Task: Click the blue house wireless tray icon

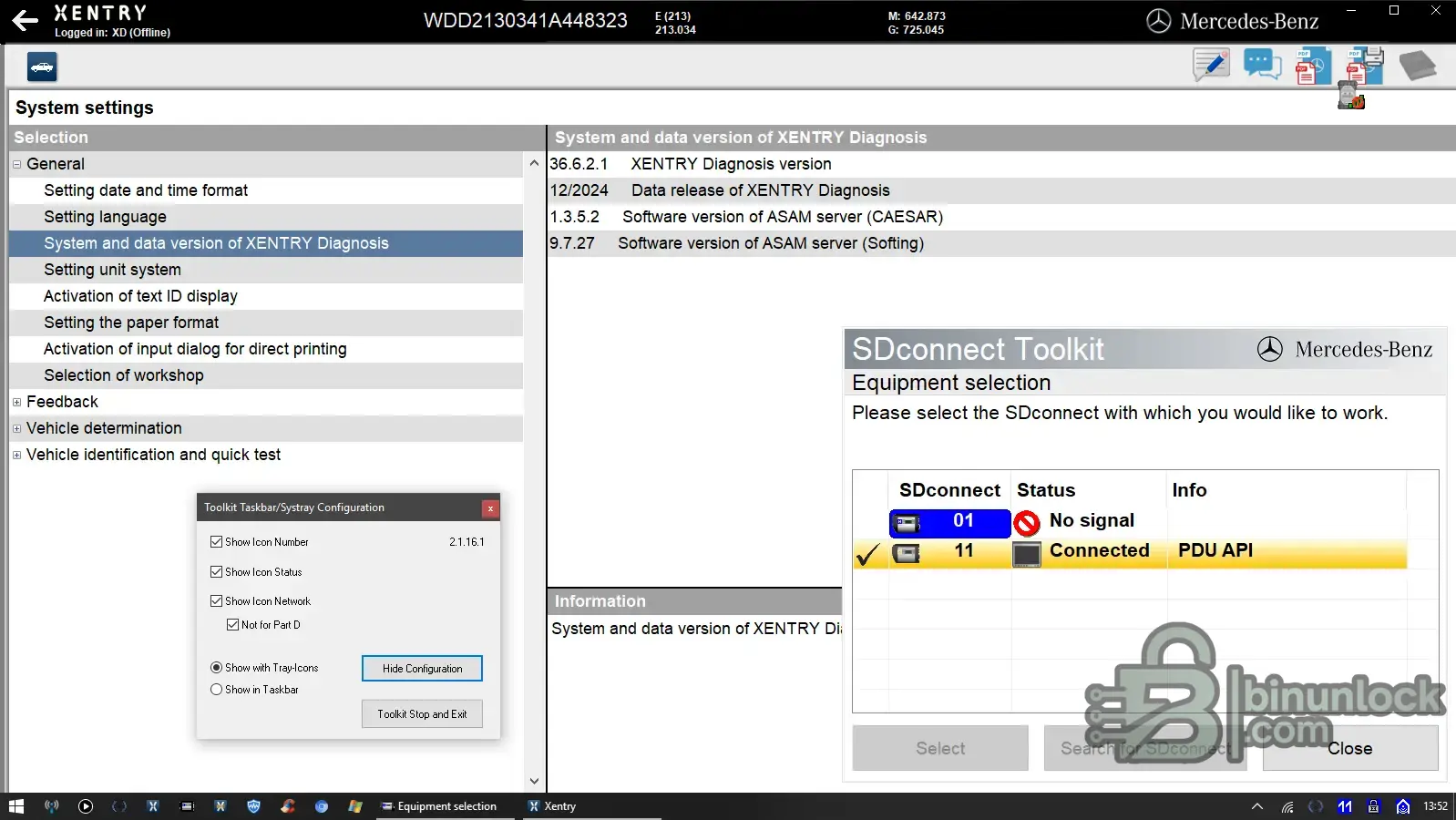Action: 1403,806
